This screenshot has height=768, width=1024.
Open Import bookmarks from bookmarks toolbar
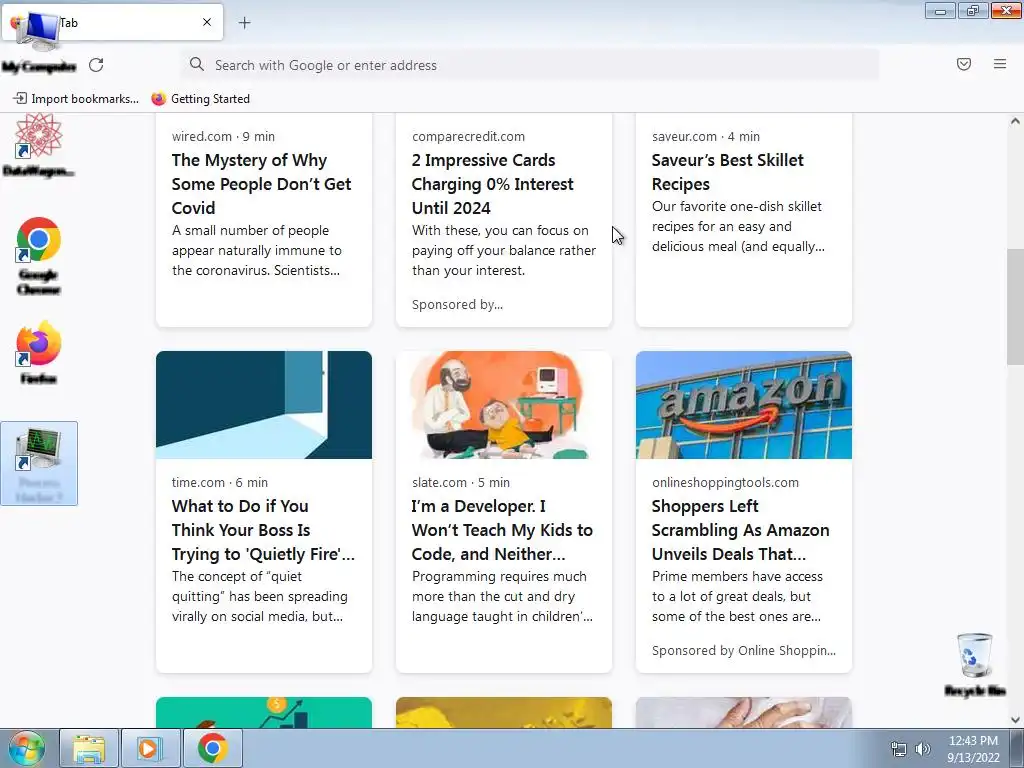[76, 99]
